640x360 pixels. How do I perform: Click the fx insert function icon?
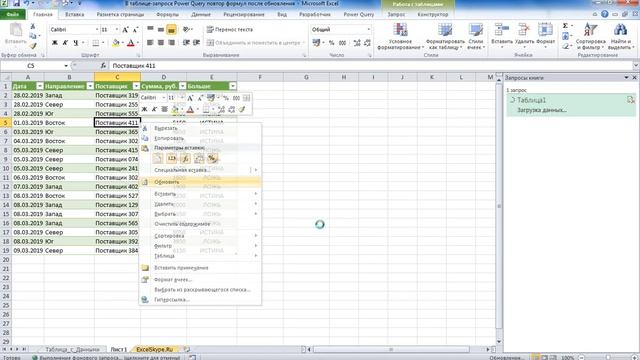[x=103, y=65]
